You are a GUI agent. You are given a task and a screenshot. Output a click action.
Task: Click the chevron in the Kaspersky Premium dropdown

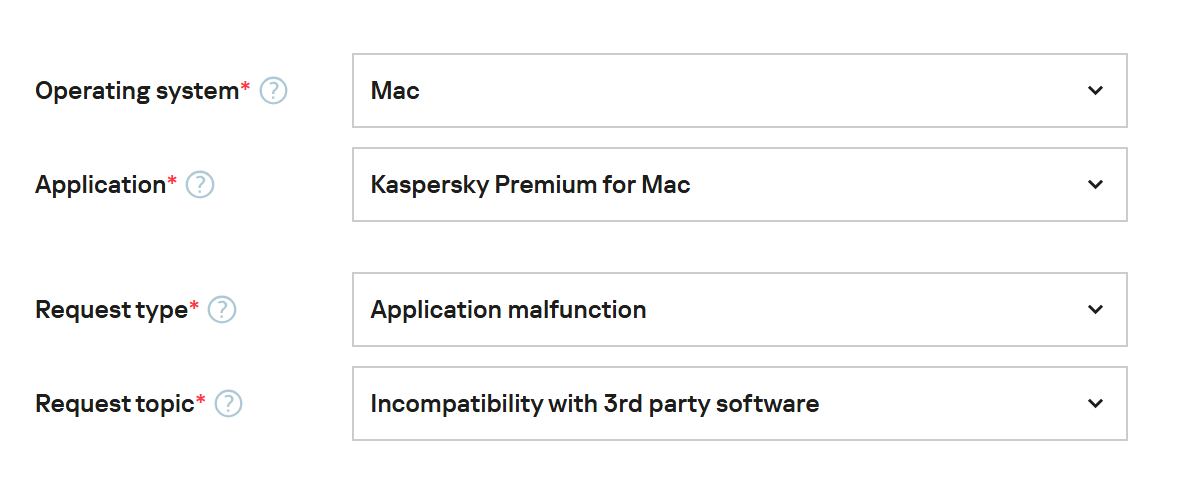tap(1095, 185)
